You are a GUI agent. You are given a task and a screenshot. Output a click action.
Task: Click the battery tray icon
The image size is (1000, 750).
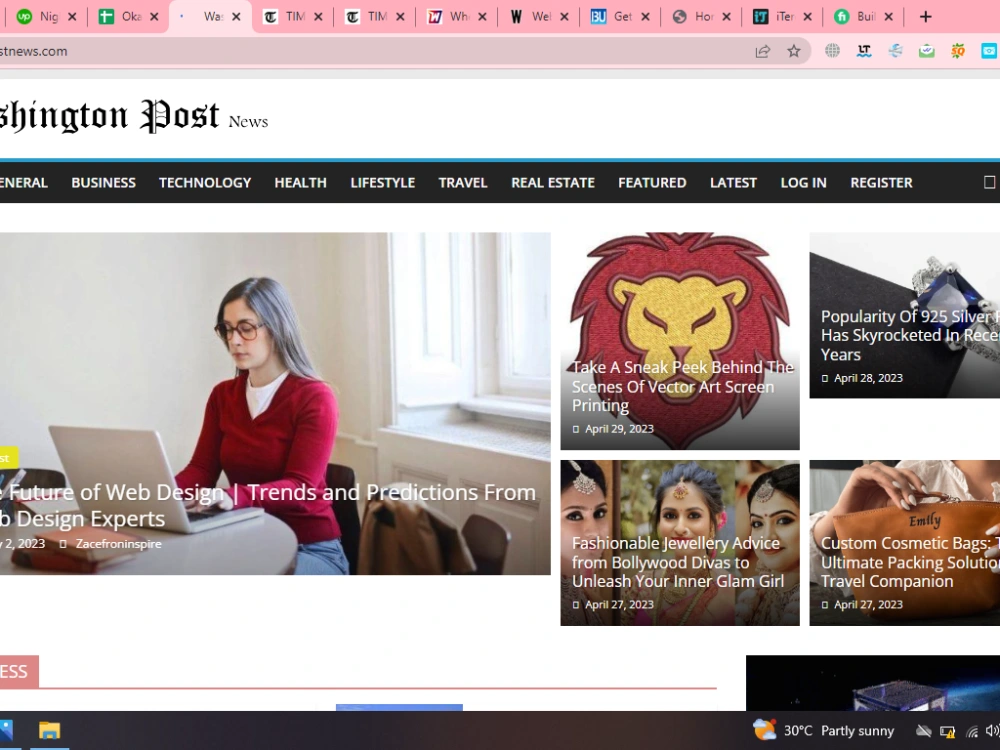coord(948,731)
